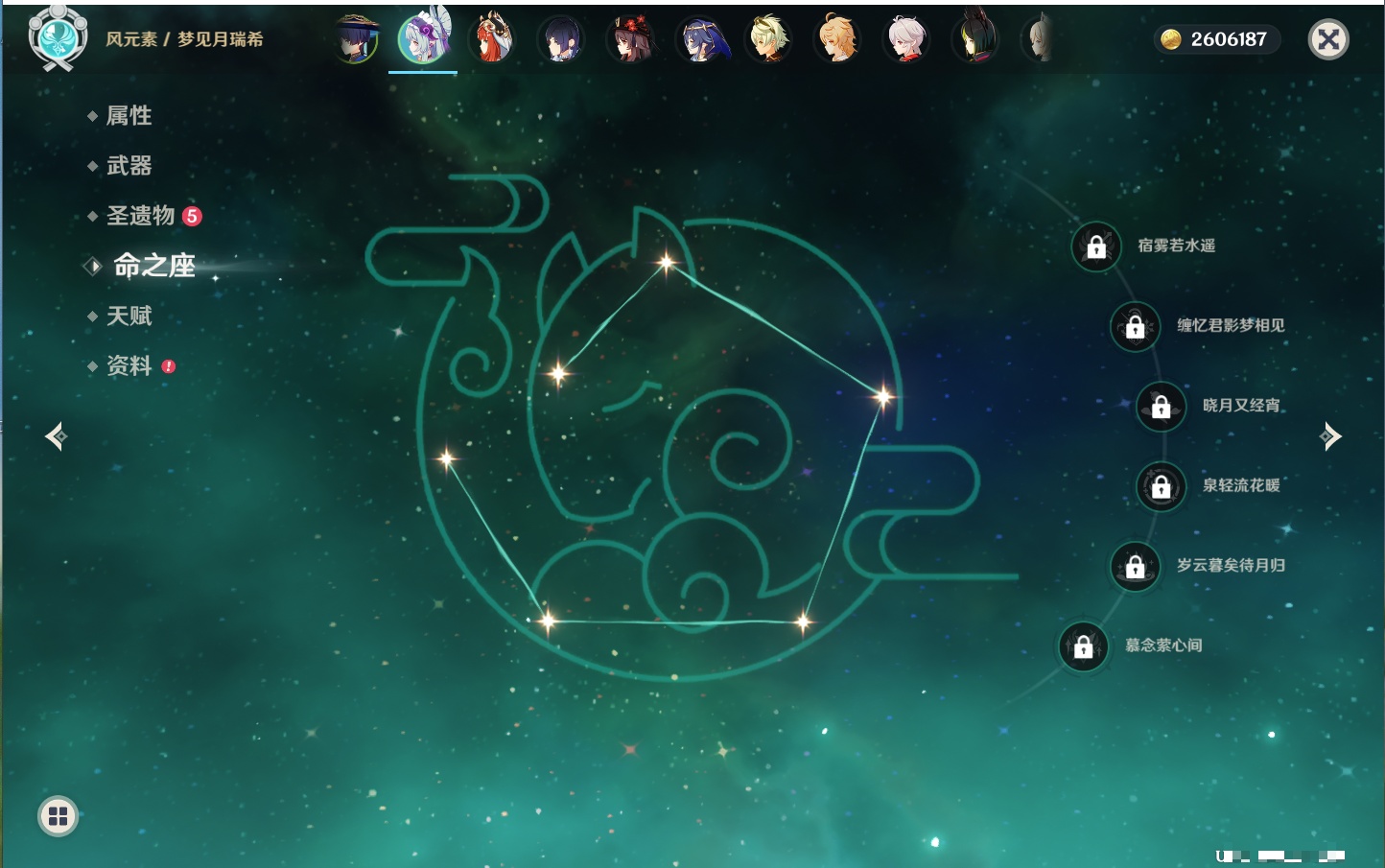Choose the dark purple bob-haired character avatar

561,40
